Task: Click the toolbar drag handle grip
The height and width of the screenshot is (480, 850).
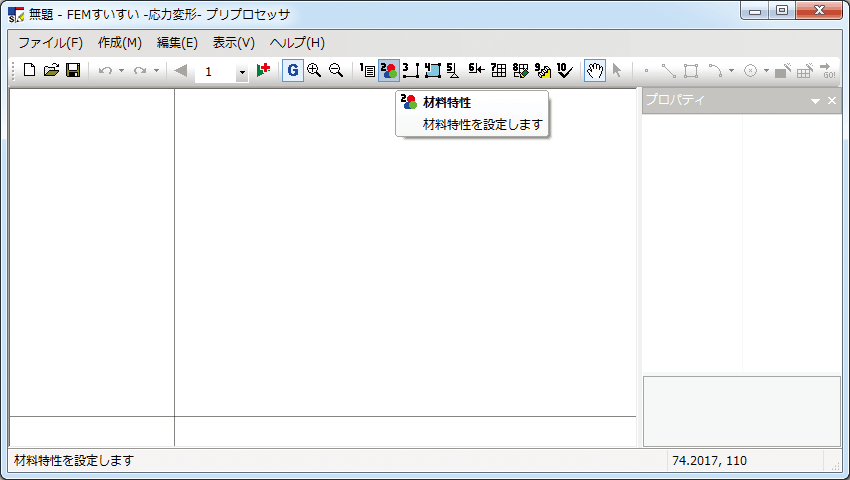Action: 14,71
